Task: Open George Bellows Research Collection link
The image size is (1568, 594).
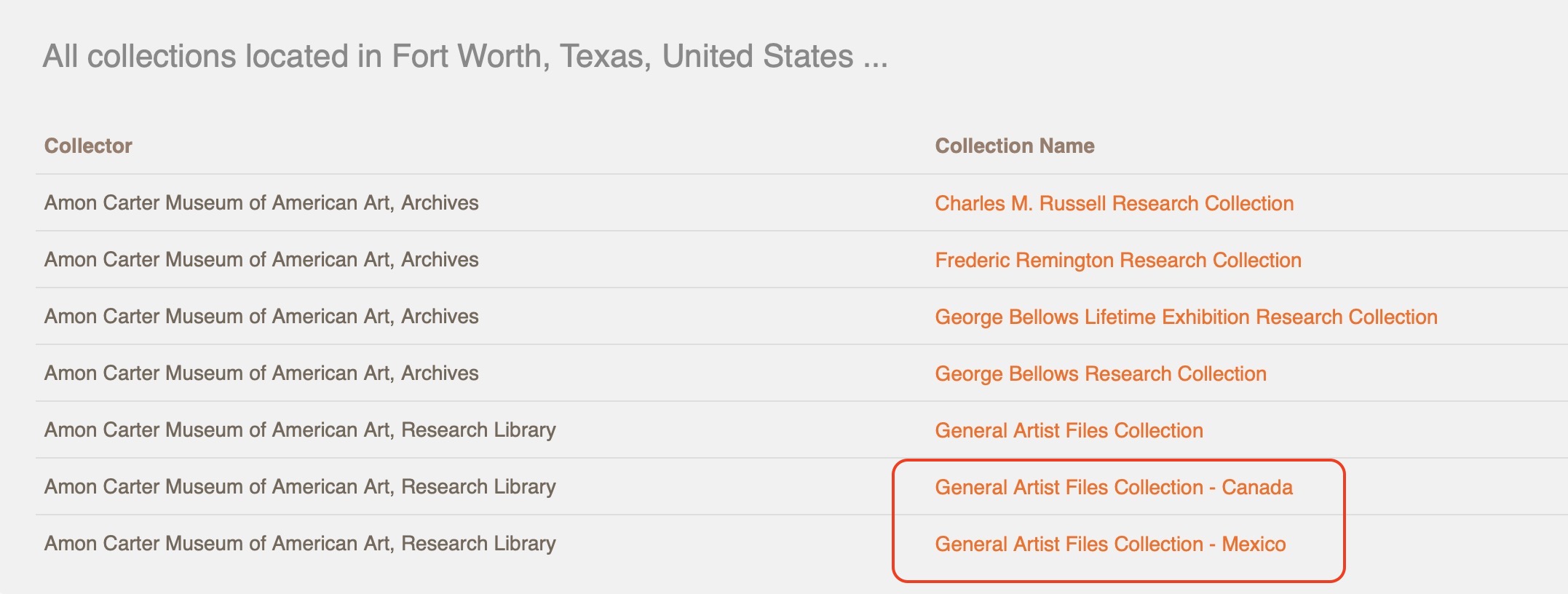Action: [1101, 373]
